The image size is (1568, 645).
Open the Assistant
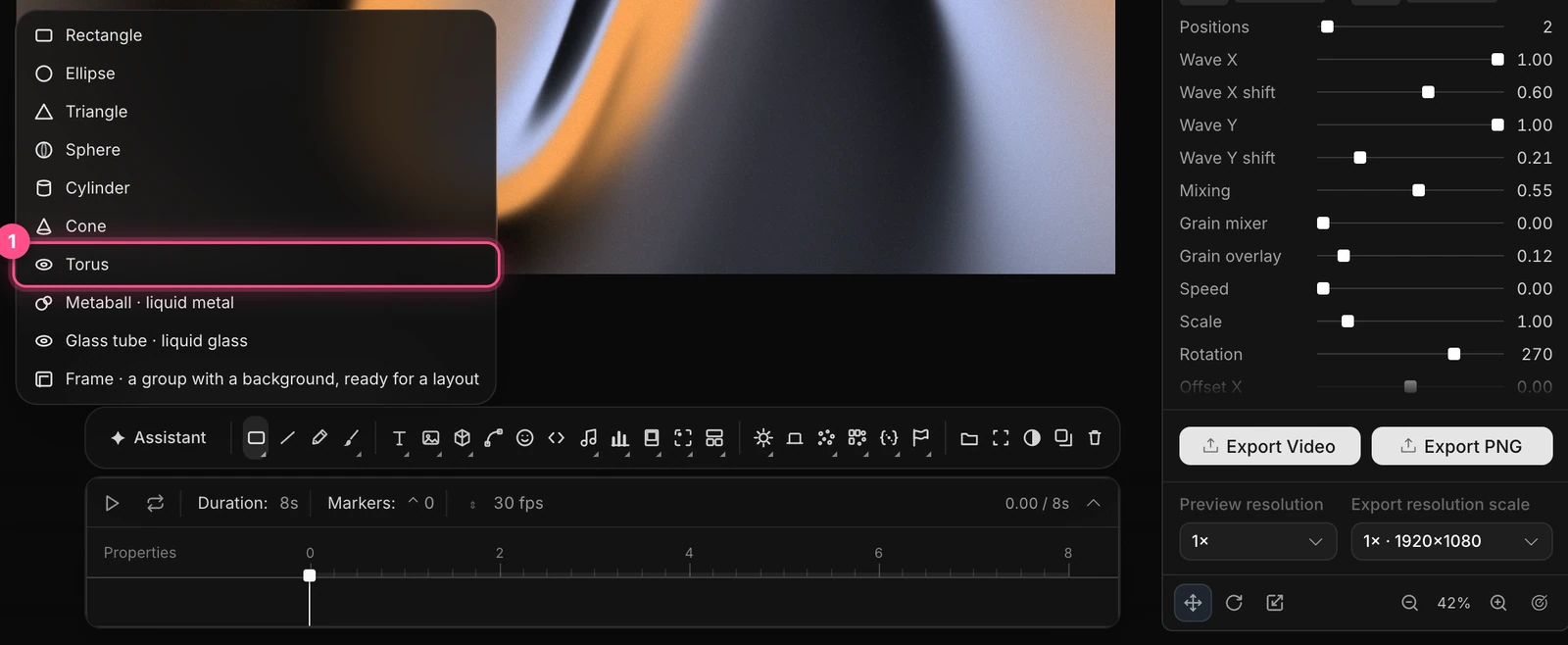coord(159,438)
